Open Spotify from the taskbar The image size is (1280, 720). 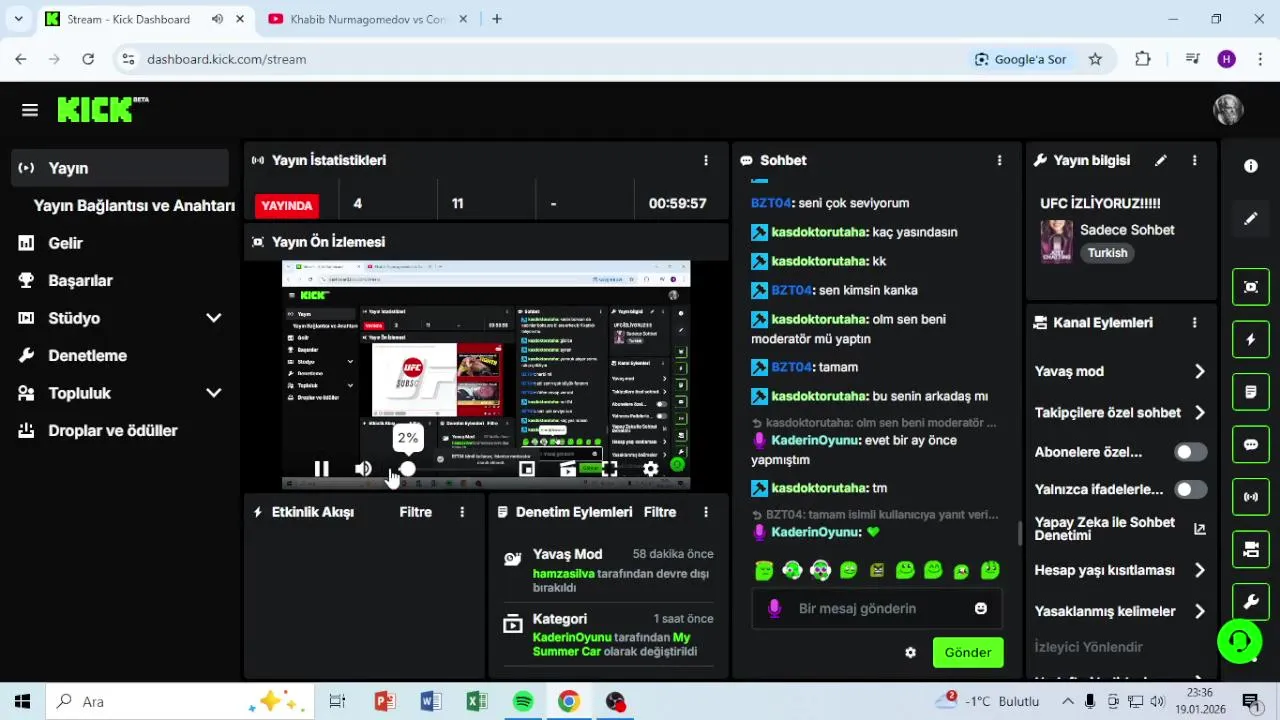523,701
